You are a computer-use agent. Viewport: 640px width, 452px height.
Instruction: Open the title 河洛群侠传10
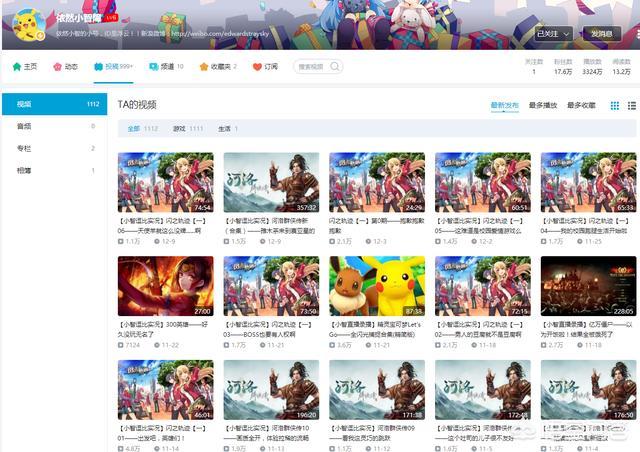tap(267, 433)
